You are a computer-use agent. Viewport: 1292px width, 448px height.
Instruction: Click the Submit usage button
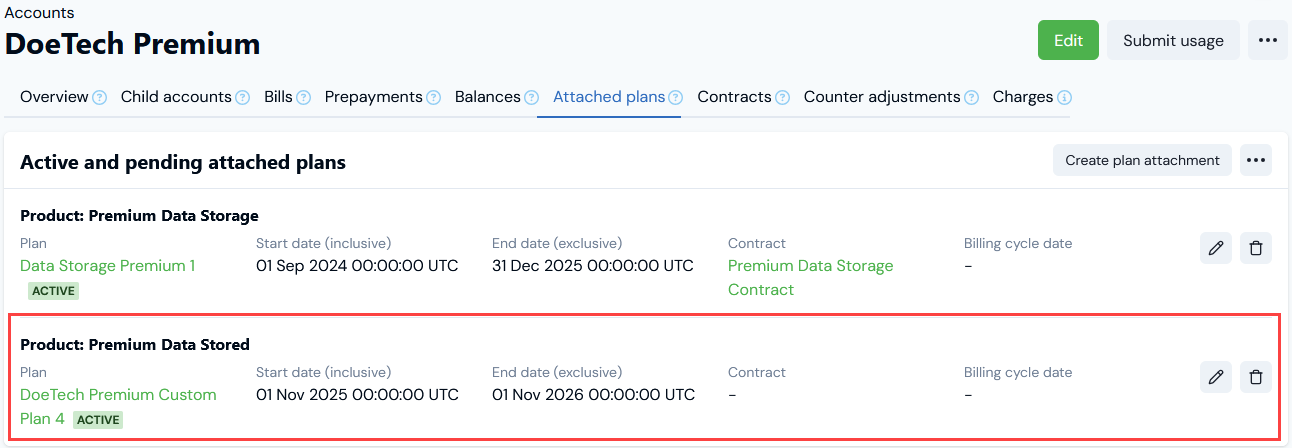[1173, 40]
